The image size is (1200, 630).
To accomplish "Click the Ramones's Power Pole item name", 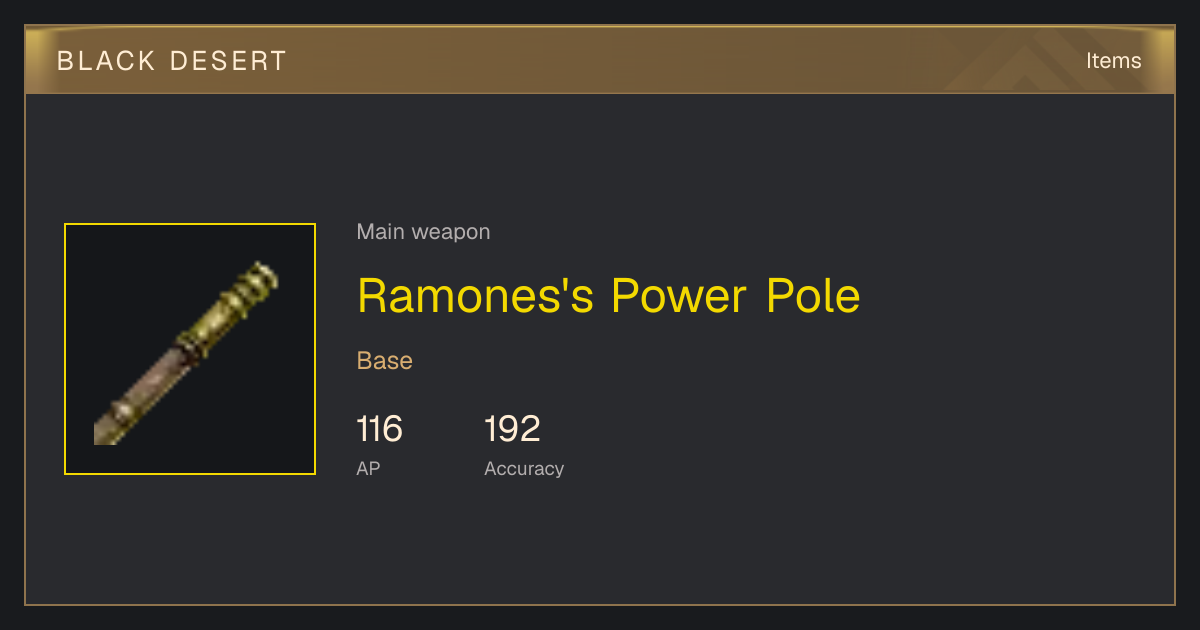I will (x=608, y=296).
